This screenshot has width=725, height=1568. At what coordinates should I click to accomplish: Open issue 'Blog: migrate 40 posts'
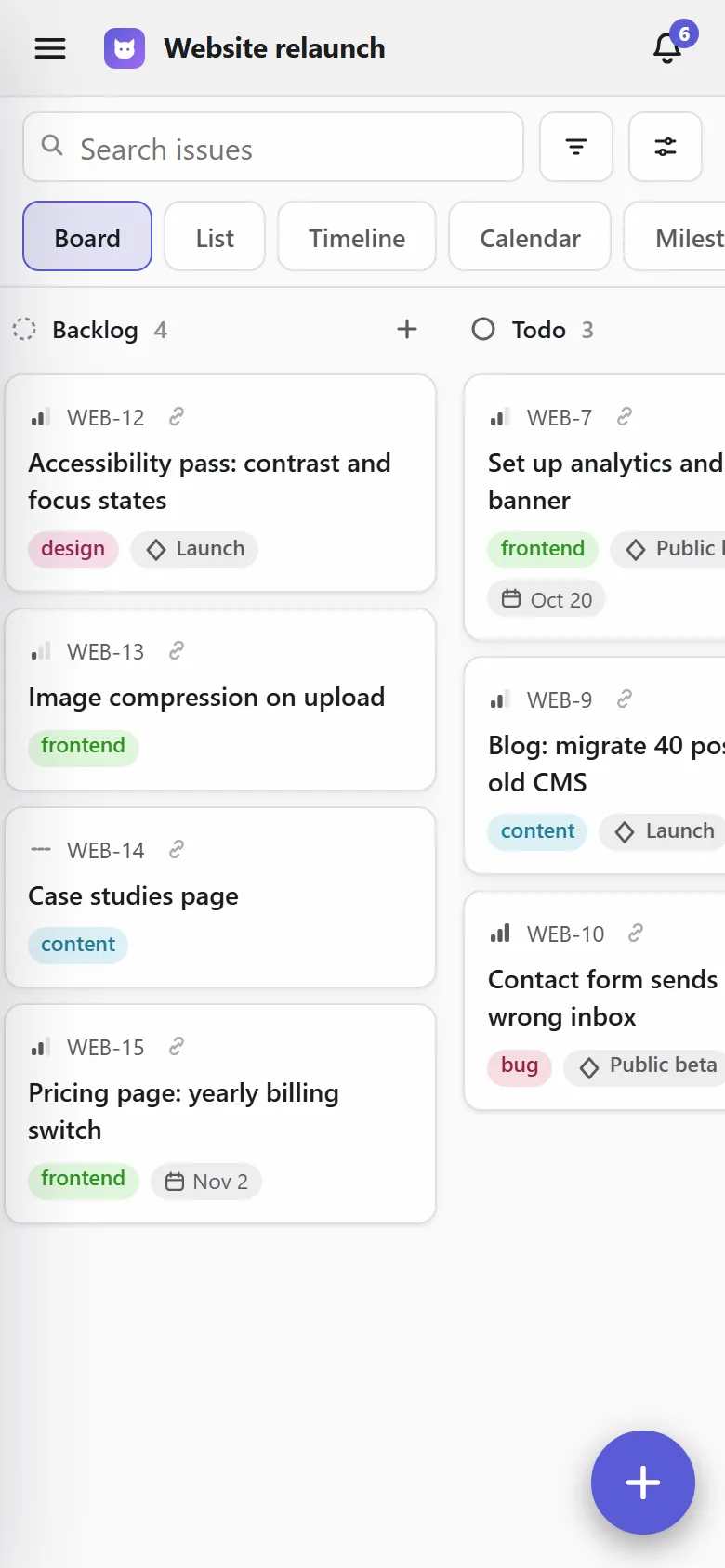[x=606, y=764]
